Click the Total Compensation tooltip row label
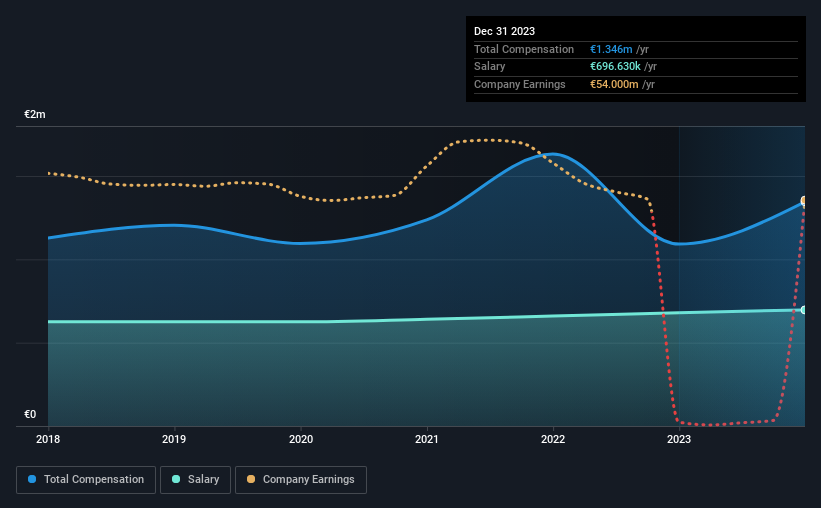The height and width of the screenshot is (508, 821). coord(524,49)
